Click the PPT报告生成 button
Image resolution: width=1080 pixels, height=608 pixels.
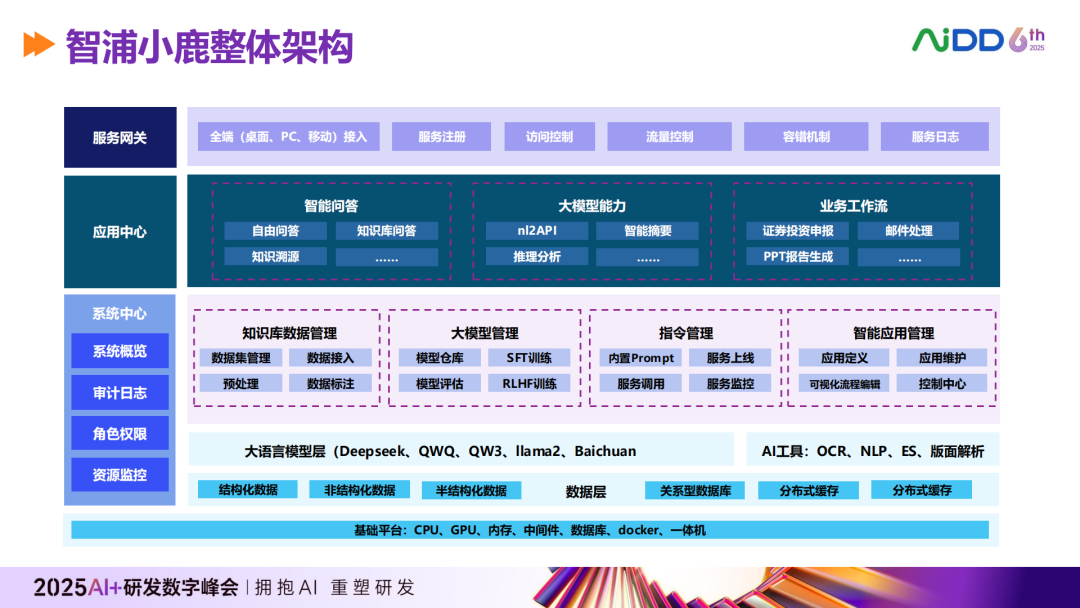coord(800,256)
